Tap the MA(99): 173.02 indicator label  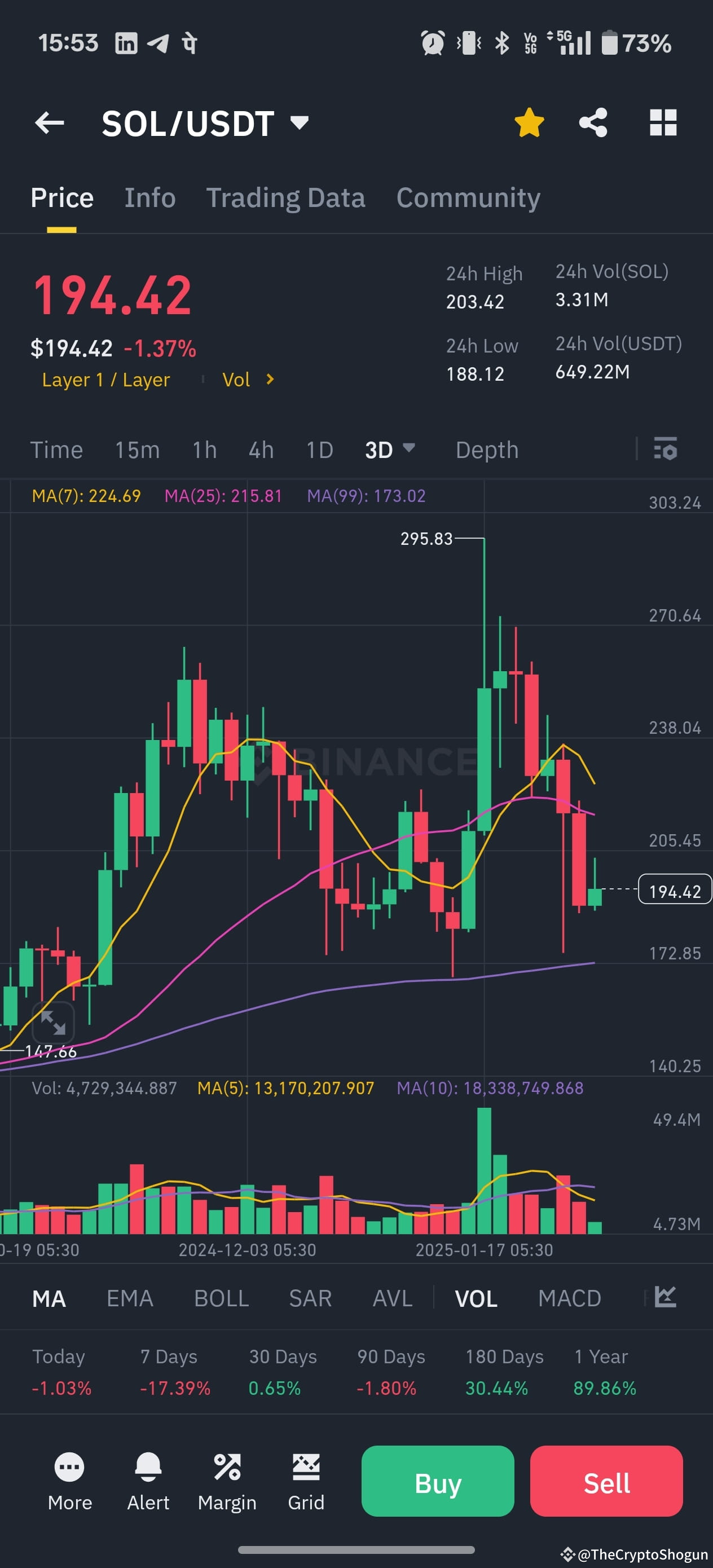click(x=366, y=496)
